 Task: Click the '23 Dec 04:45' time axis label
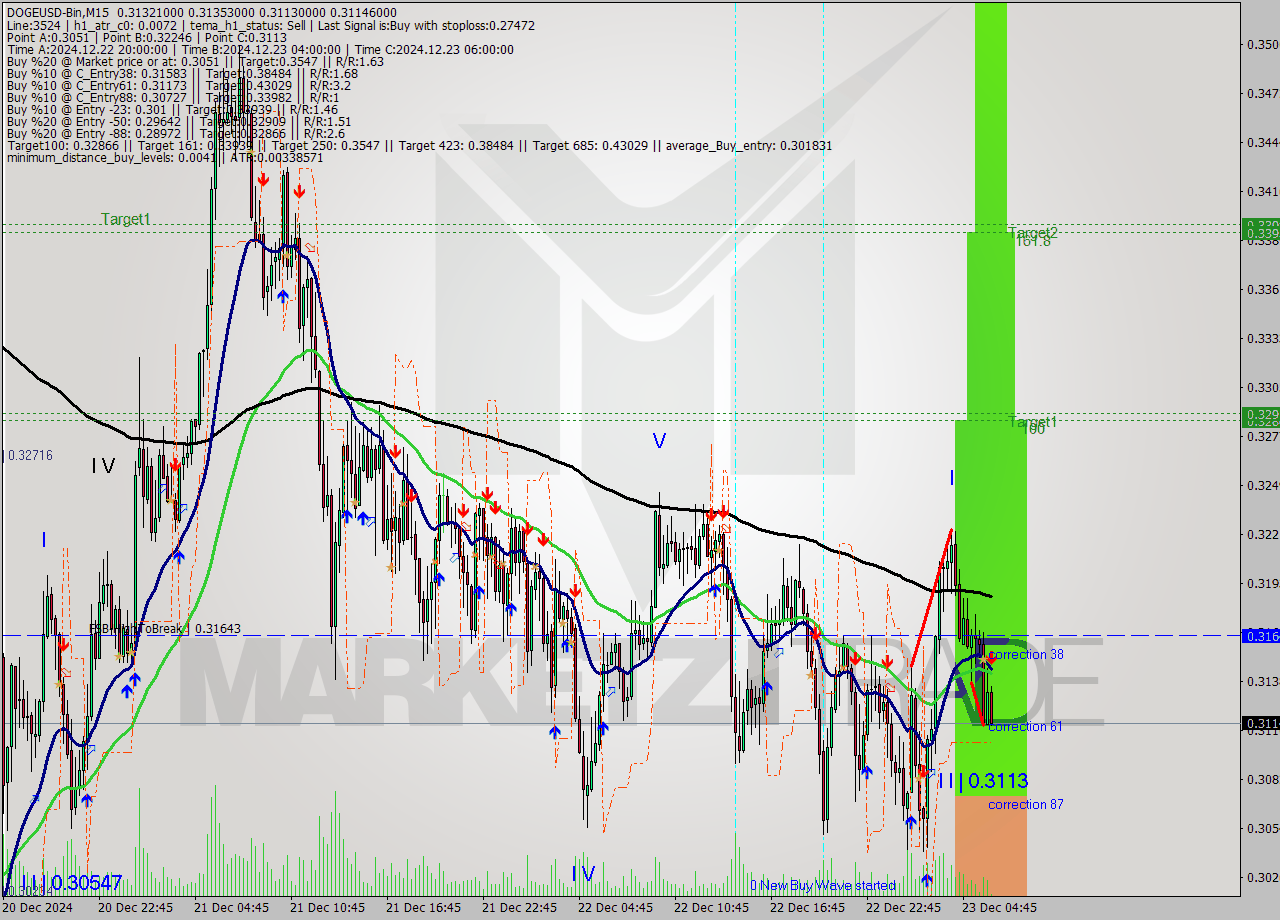point(999,908)
